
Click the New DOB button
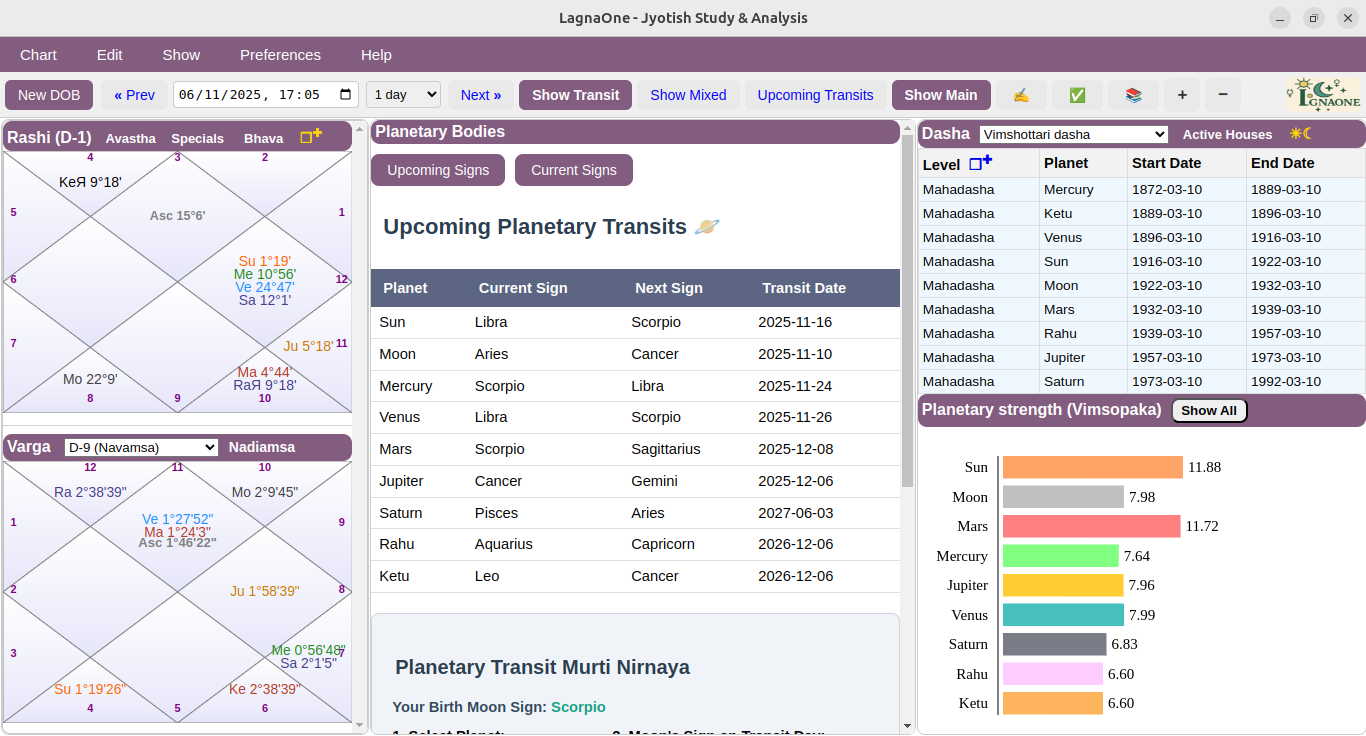49,95
